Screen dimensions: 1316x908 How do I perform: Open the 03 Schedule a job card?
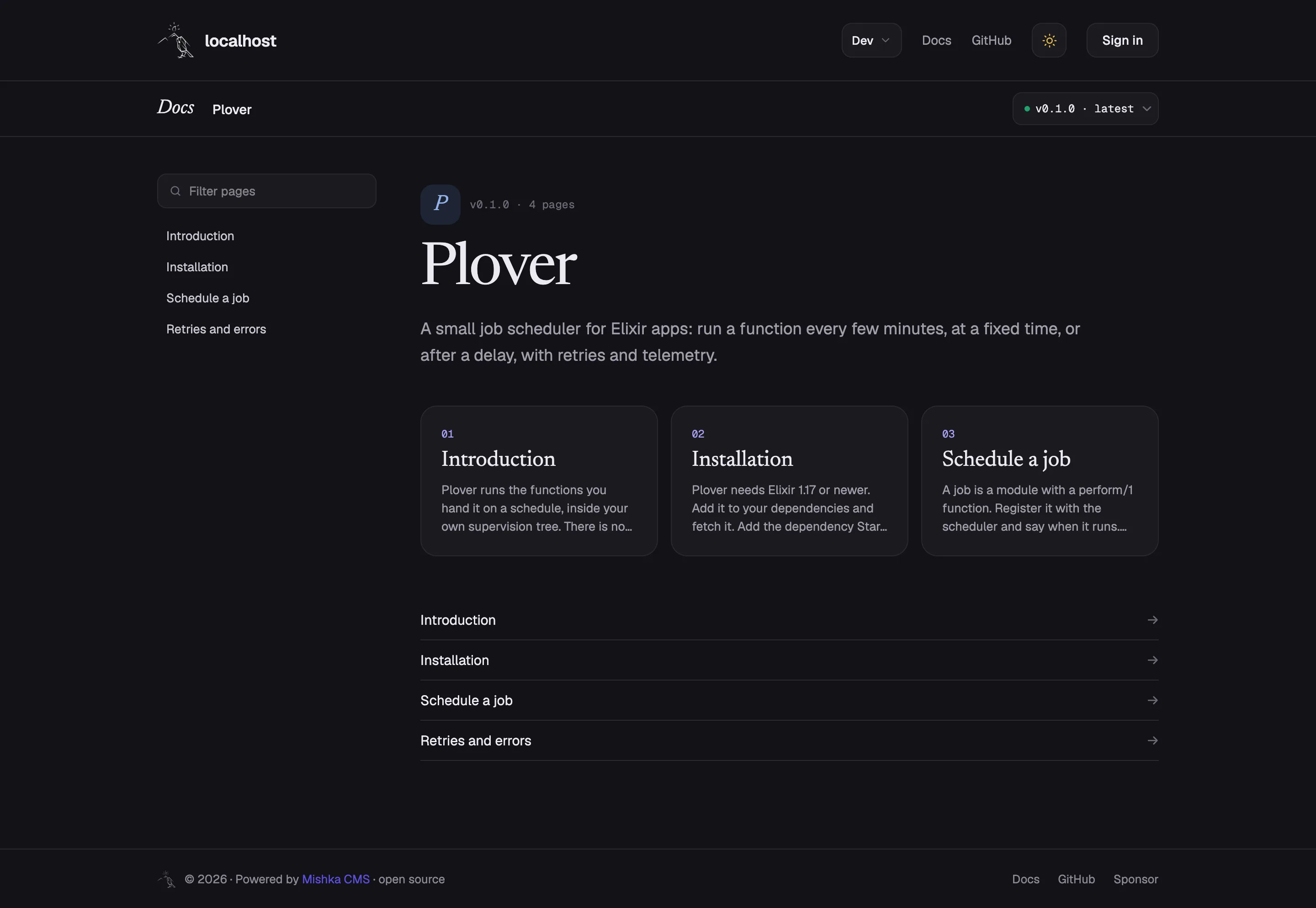[1040, 481]
